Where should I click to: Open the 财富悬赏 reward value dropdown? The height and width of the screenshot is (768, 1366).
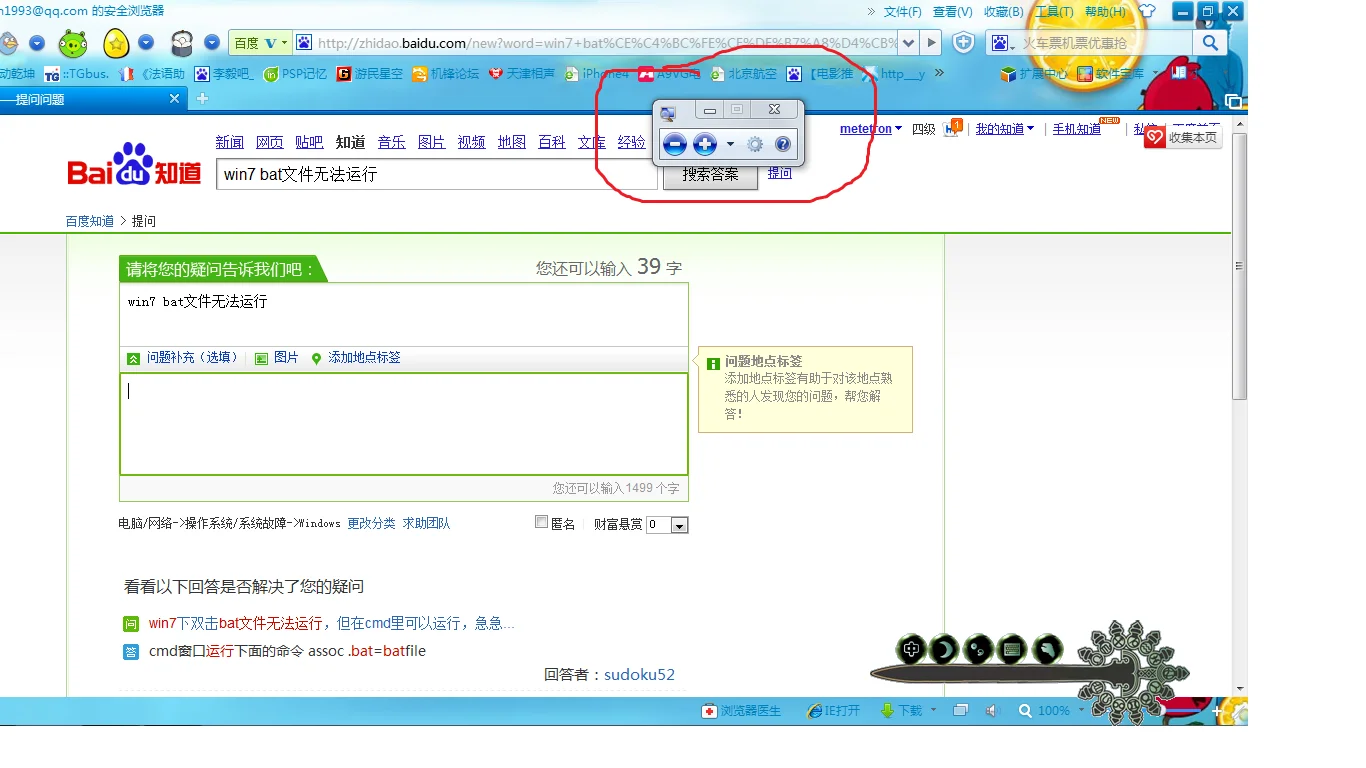[x=681, y=524]
